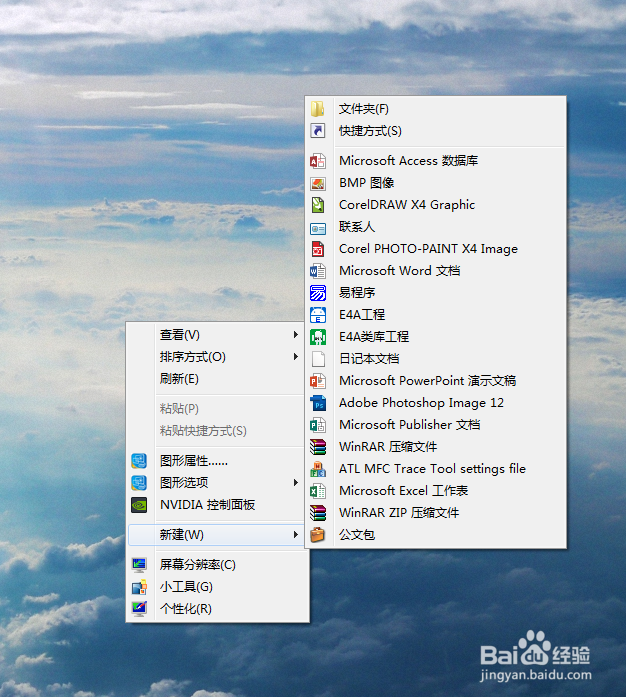Click the green E4A类库工程 icon
Image resolution: width=626 pixels, height=697 pixels.
(317, 337)
